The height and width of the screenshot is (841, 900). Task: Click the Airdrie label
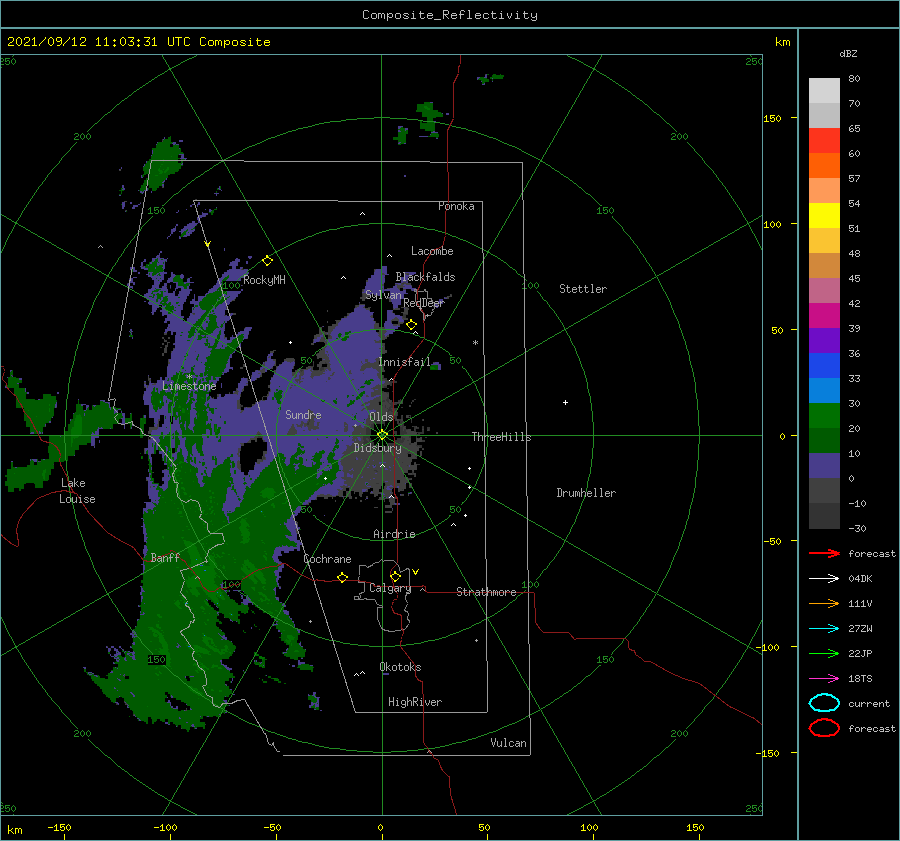pos(394,534)
